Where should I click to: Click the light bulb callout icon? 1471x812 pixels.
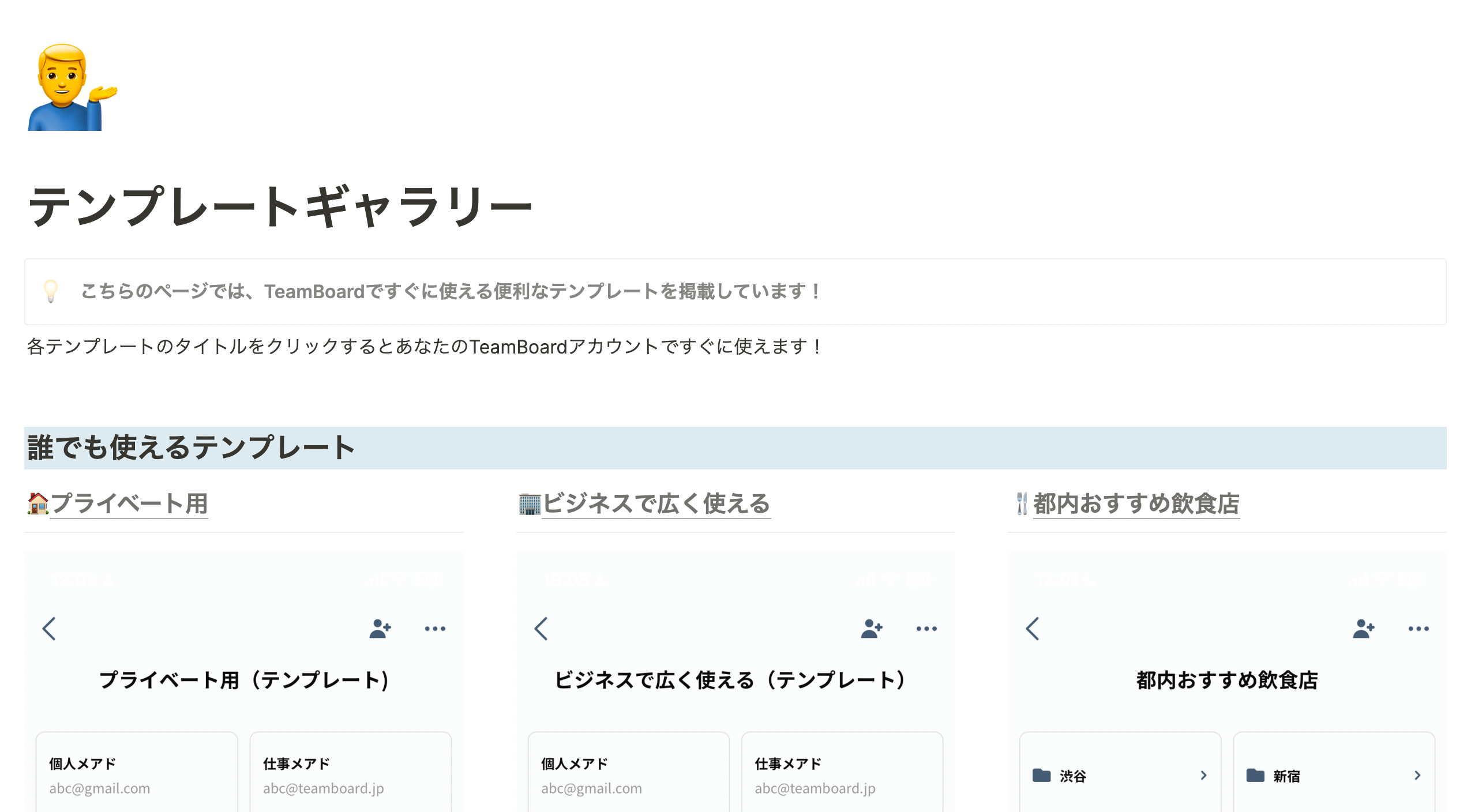51,291
